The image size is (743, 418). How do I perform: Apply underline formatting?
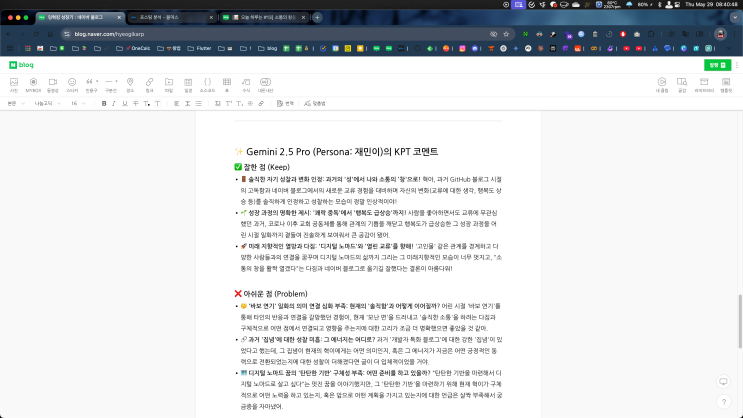pos(125,103)
